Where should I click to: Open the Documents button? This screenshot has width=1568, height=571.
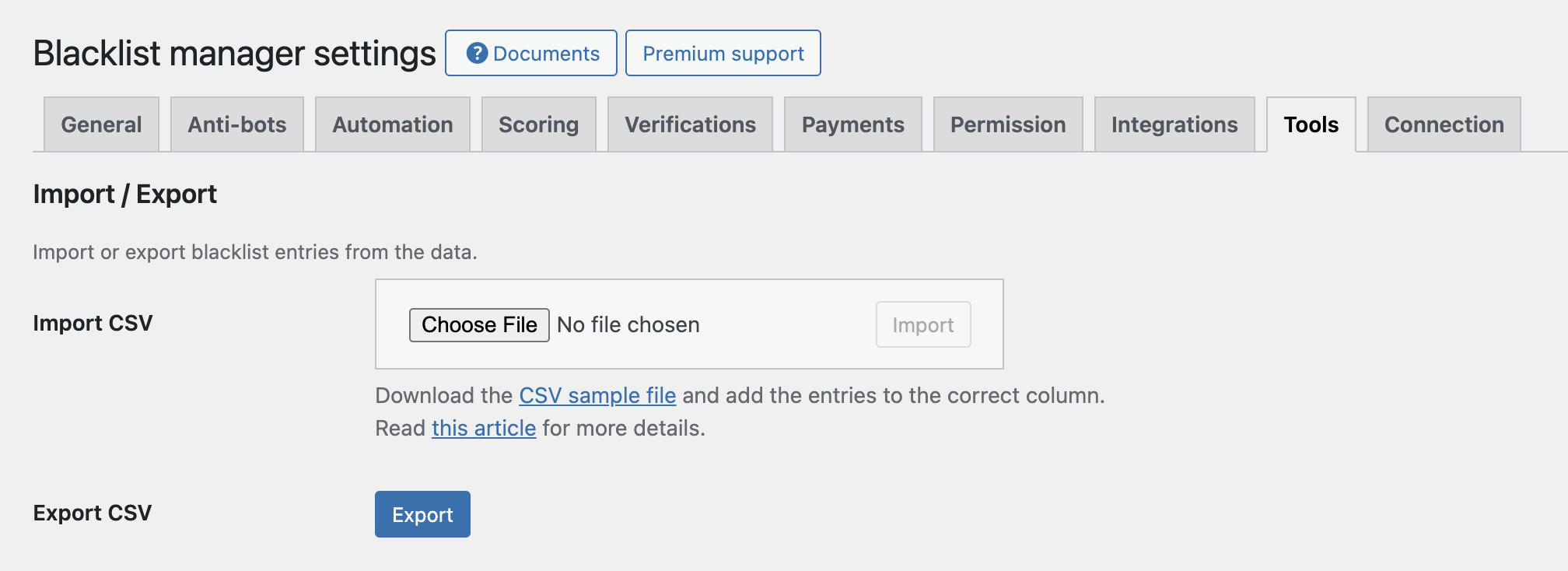531,53
